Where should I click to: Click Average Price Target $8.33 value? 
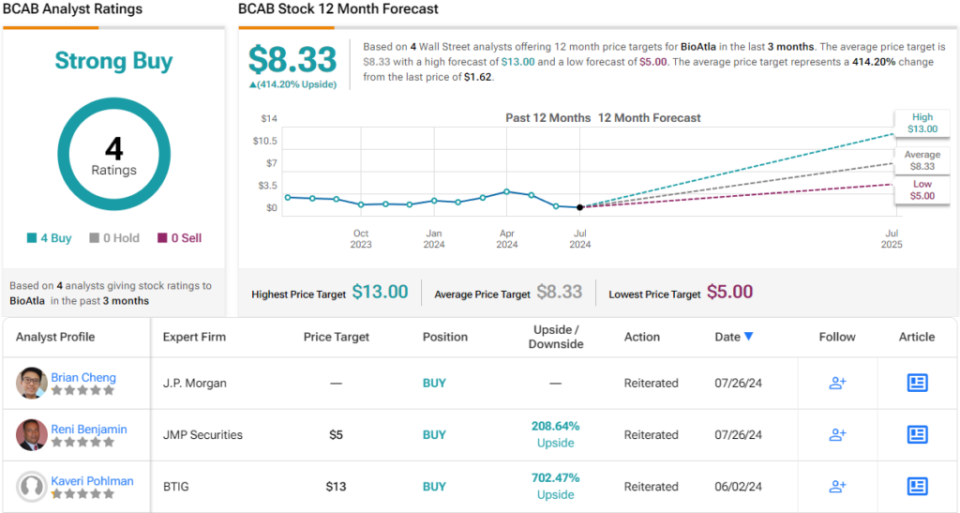[x=560, y=292]
